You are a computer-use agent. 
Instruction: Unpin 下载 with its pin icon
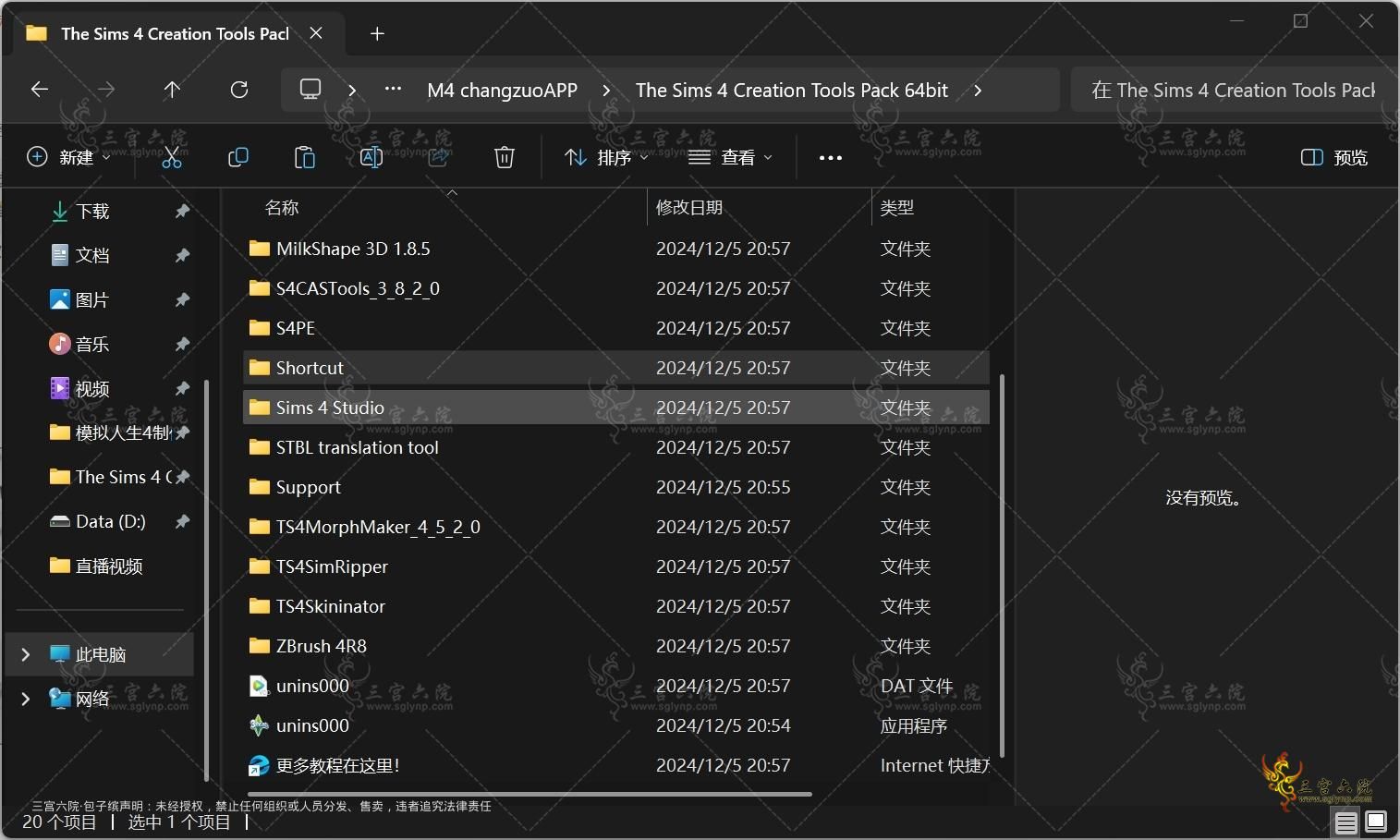[182, 212]
